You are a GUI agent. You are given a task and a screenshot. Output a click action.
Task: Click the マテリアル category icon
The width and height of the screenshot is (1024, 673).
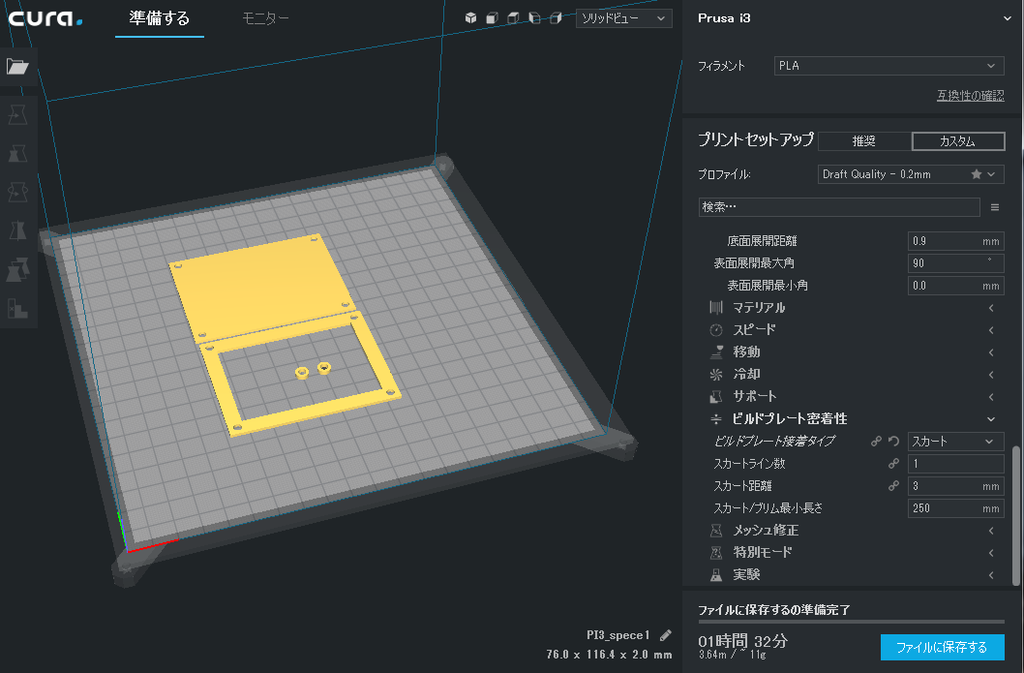716,307
